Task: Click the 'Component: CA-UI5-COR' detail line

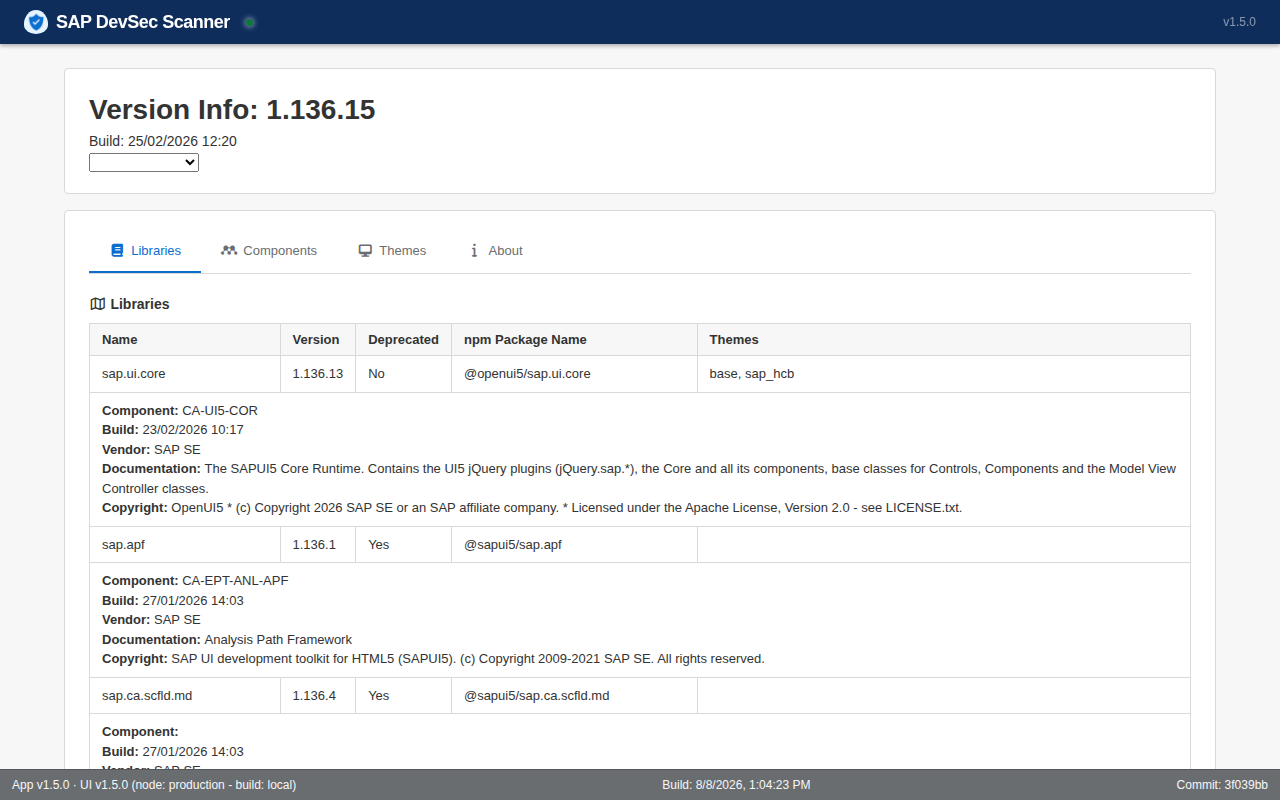Action: 180,410
